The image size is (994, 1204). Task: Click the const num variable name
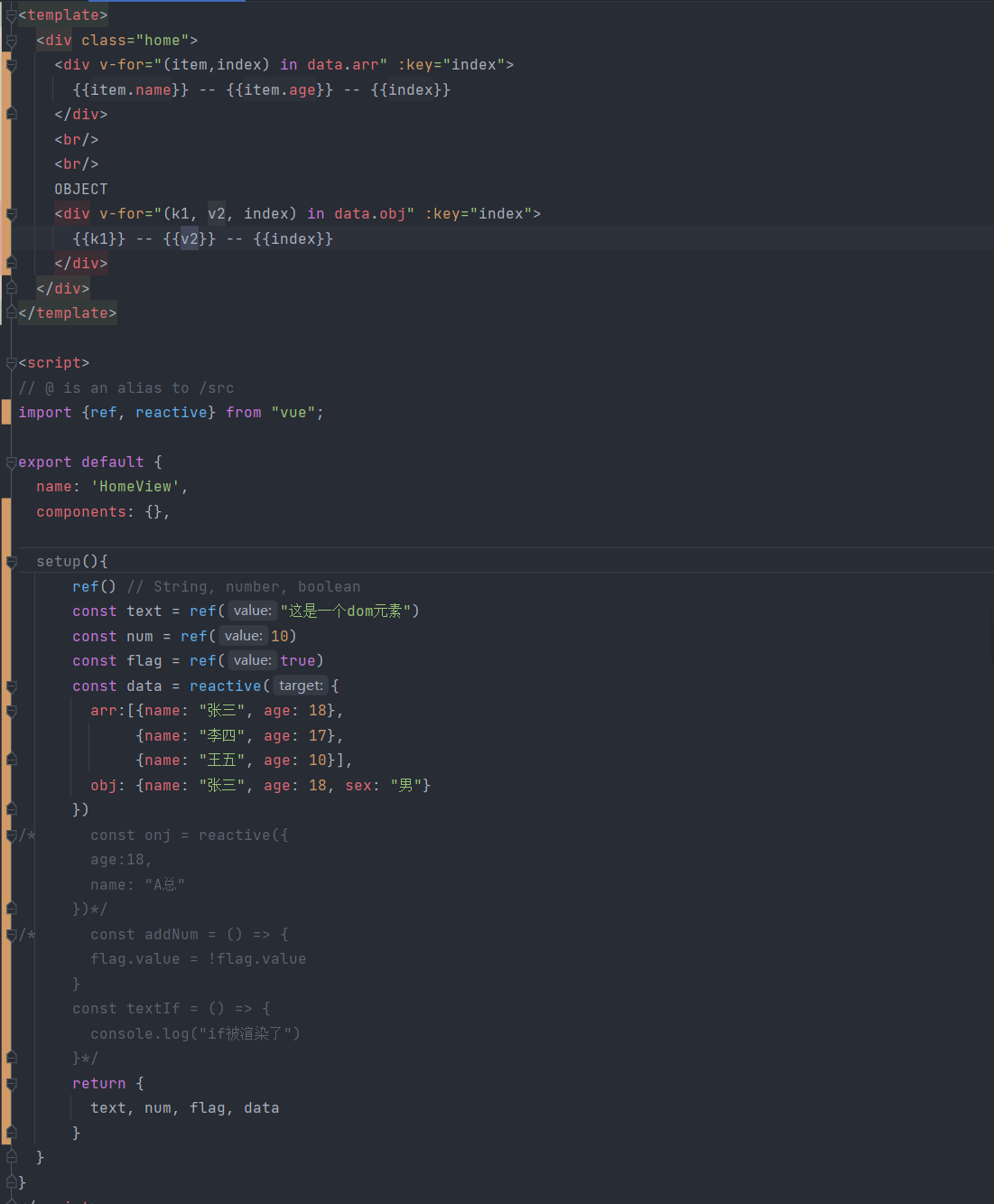[140, 637]
